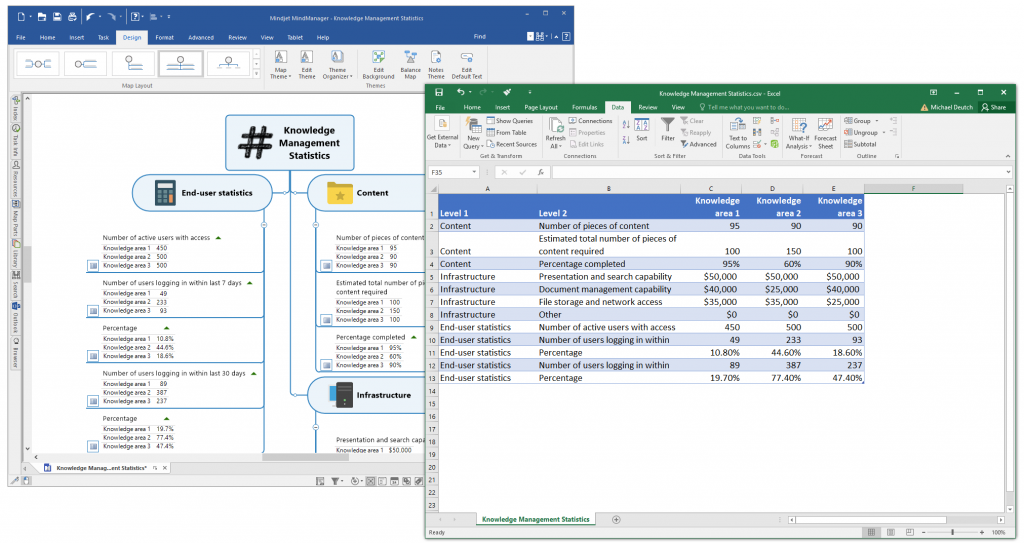This screenshot has height=543, width=1024.
Task: Click the New sheet plus icon in Excel
Action: 616,519
